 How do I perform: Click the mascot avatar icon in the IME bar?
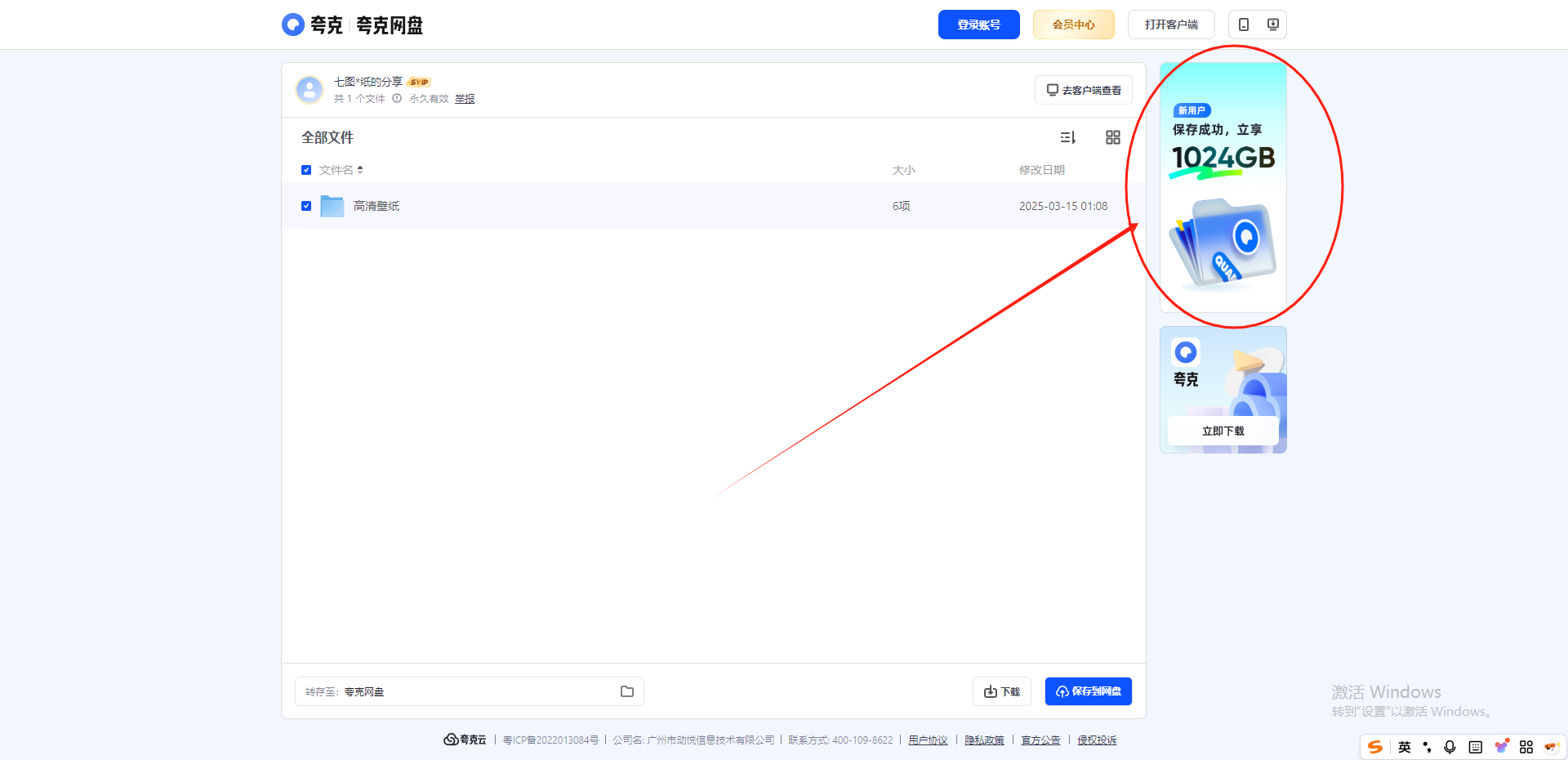point(1552,746)
